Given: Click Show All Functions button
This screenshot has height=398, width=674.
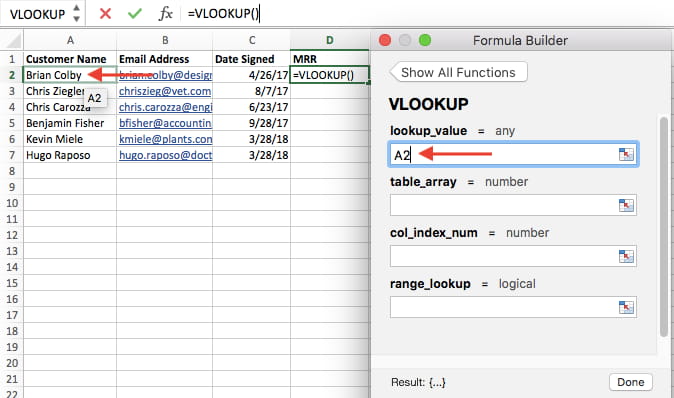Looking at the screenshot, I should point(458,72).
